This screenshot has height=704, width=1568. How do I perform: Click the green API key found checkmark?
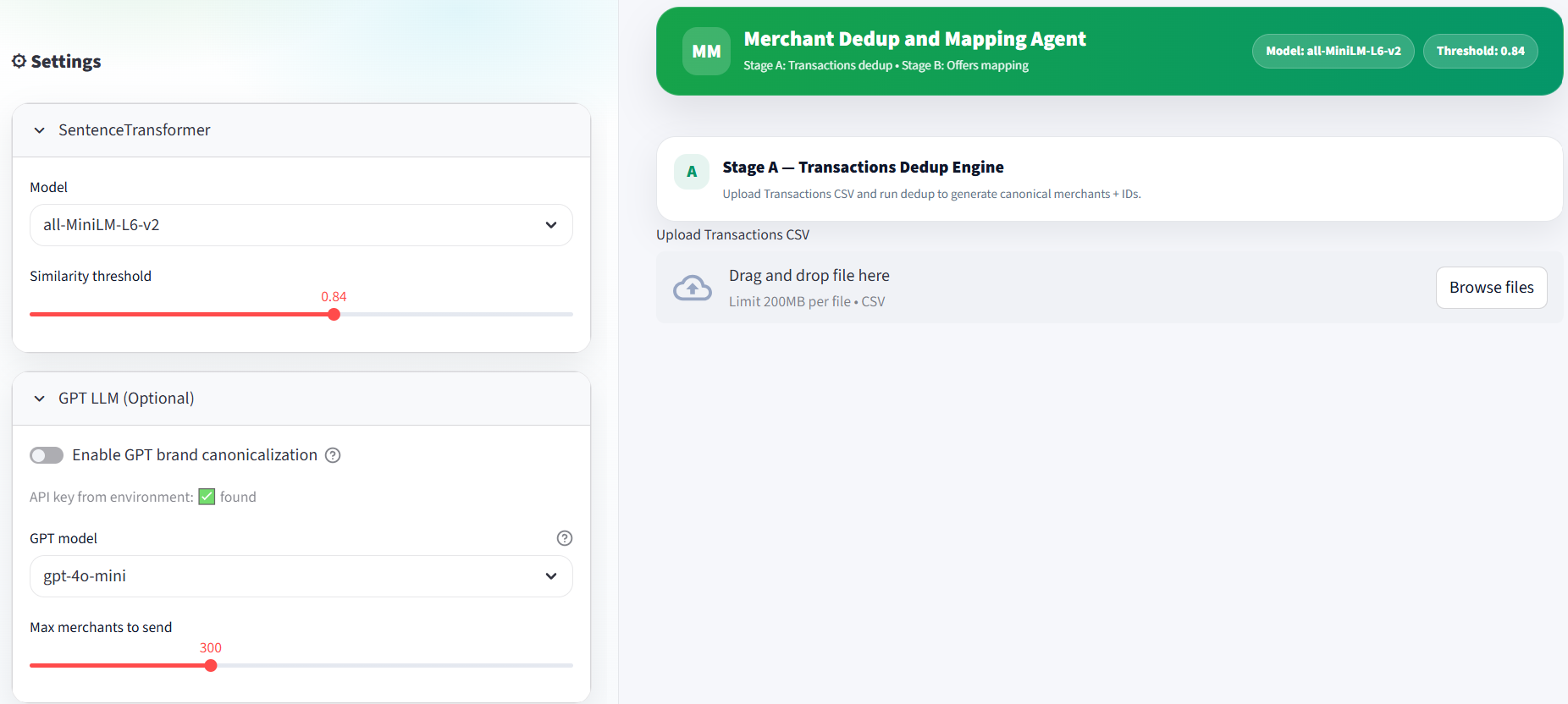pyautogui.click(x=207, y=497)
